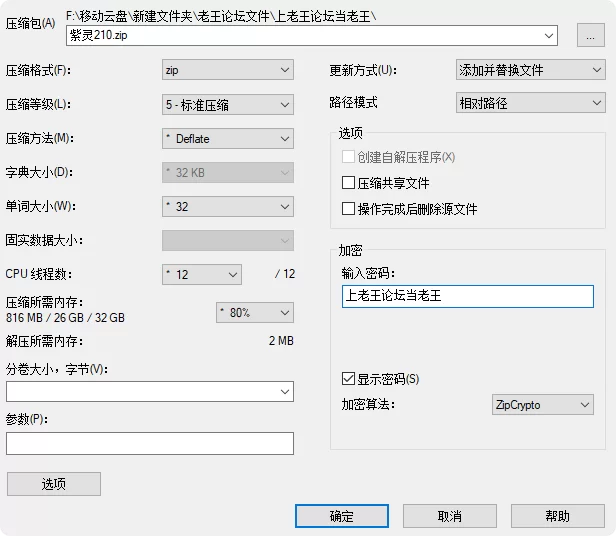
Task: Open the 加密算法 ZipCrypto dropdown
Action: coord(543,405)
